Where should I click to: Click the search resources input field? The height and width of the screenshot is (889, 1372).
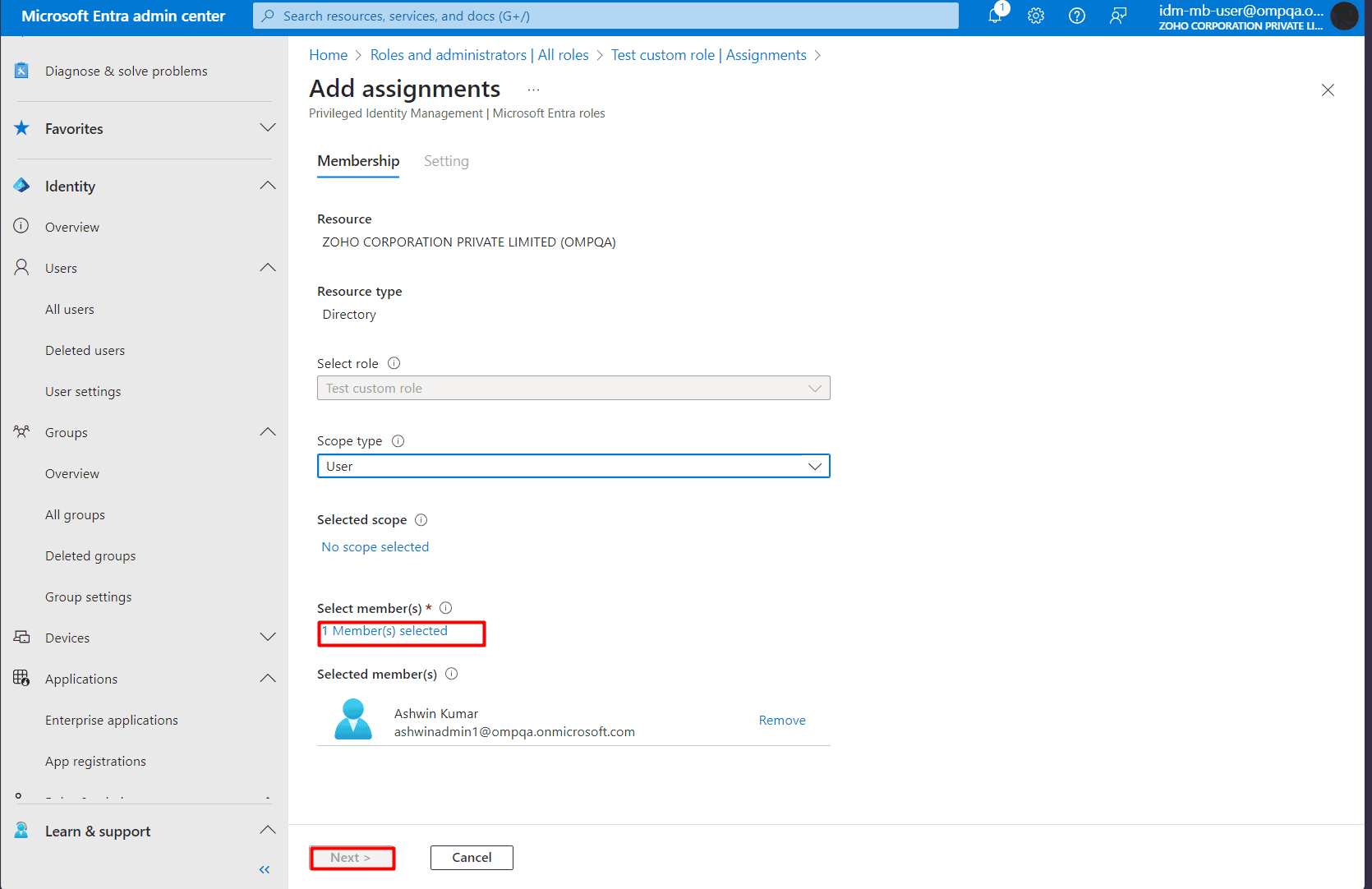click(605, 16)
